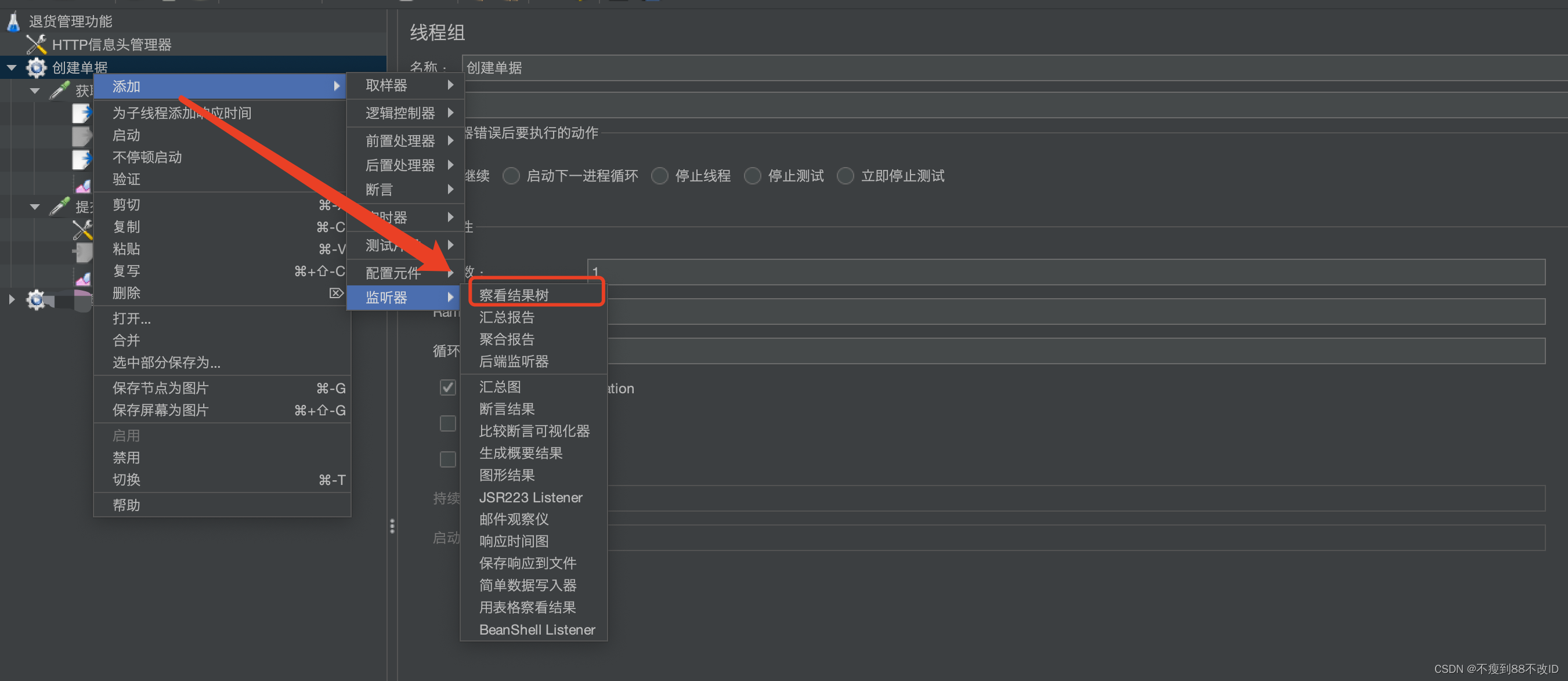Click the bottom collapsed thread group gear icon
This screenshot has height=681, width=1568.
(36, 299)
